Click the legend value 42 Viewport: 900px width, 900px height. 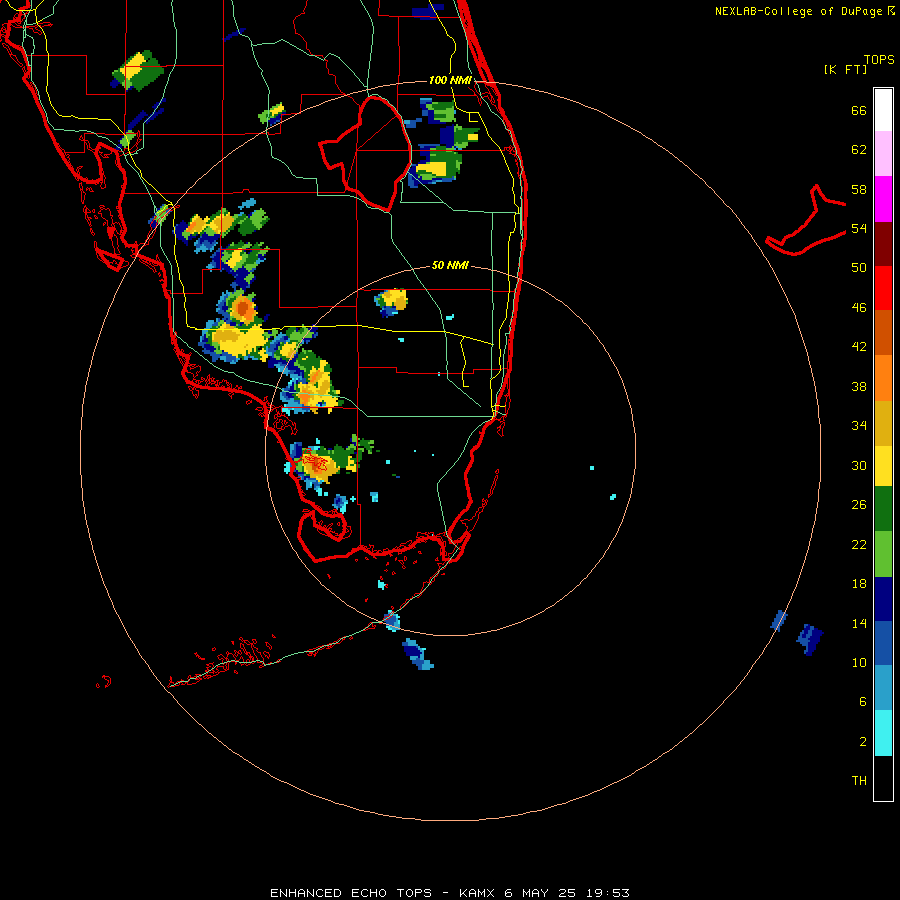[859, 347]
